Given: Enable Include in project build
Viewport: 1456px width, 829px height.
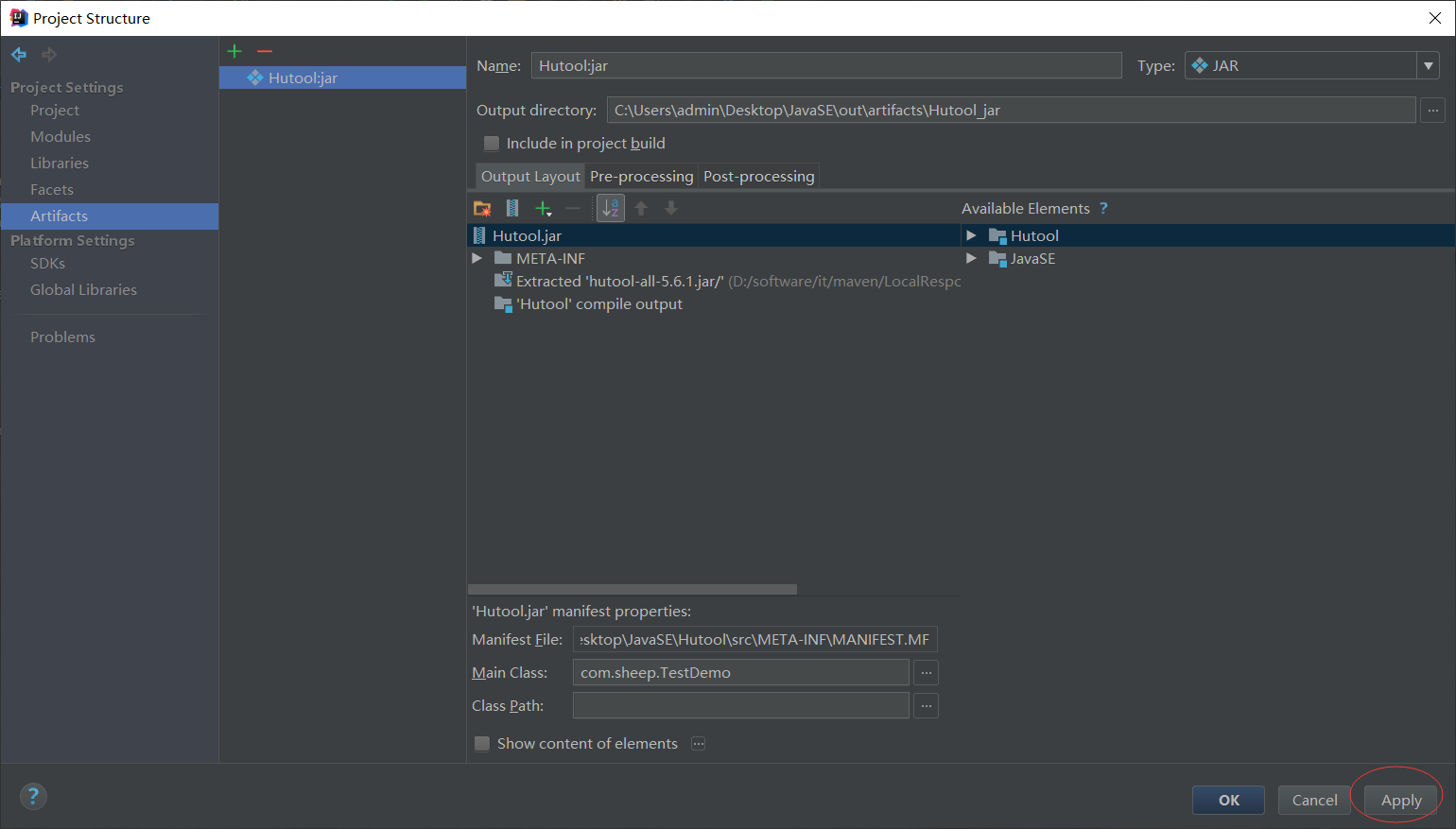Looking at the screenshot, I should [x=492, y=144].
